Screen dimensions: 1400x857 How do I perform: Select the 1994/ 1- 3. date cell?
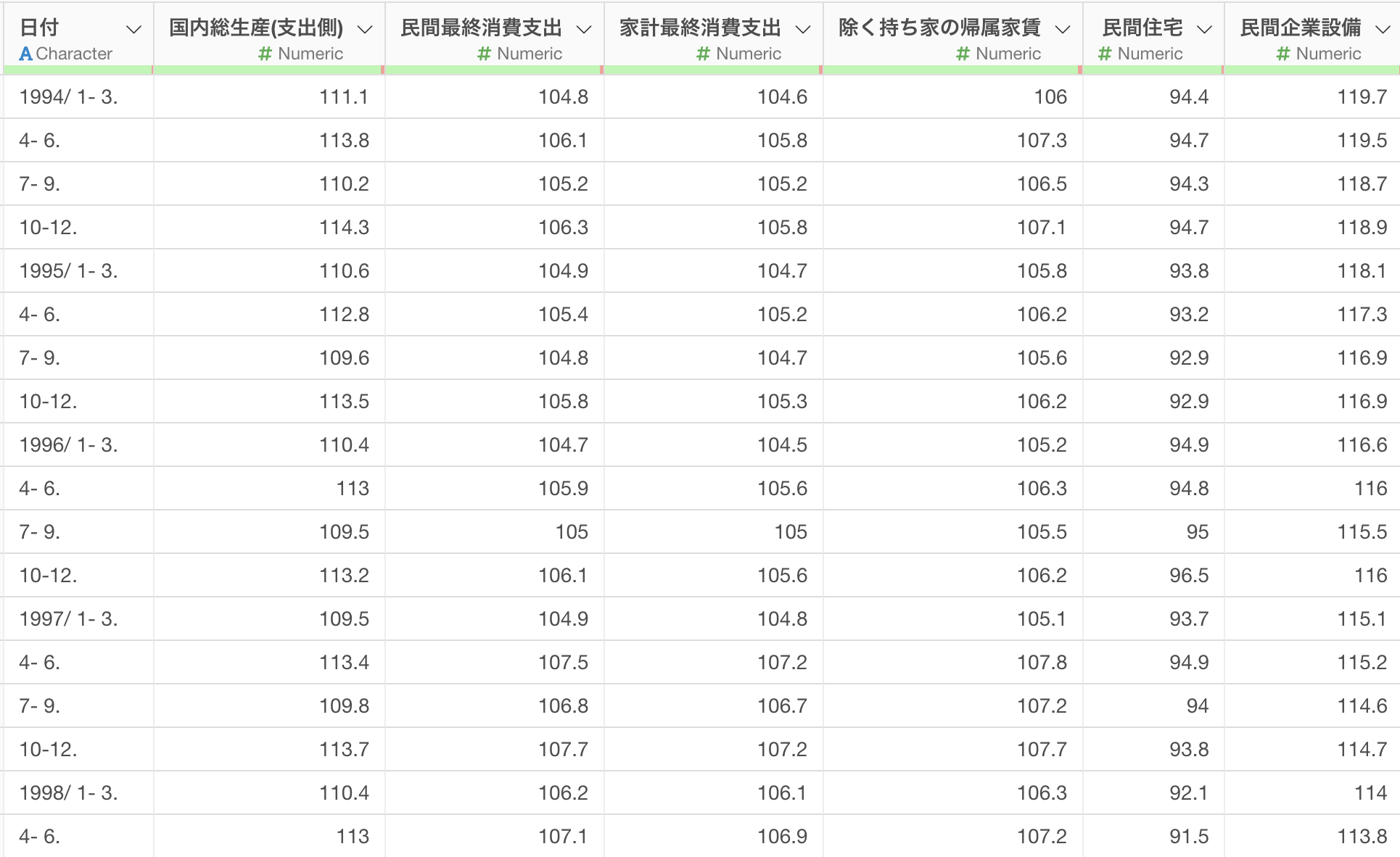tap(69, 97)
